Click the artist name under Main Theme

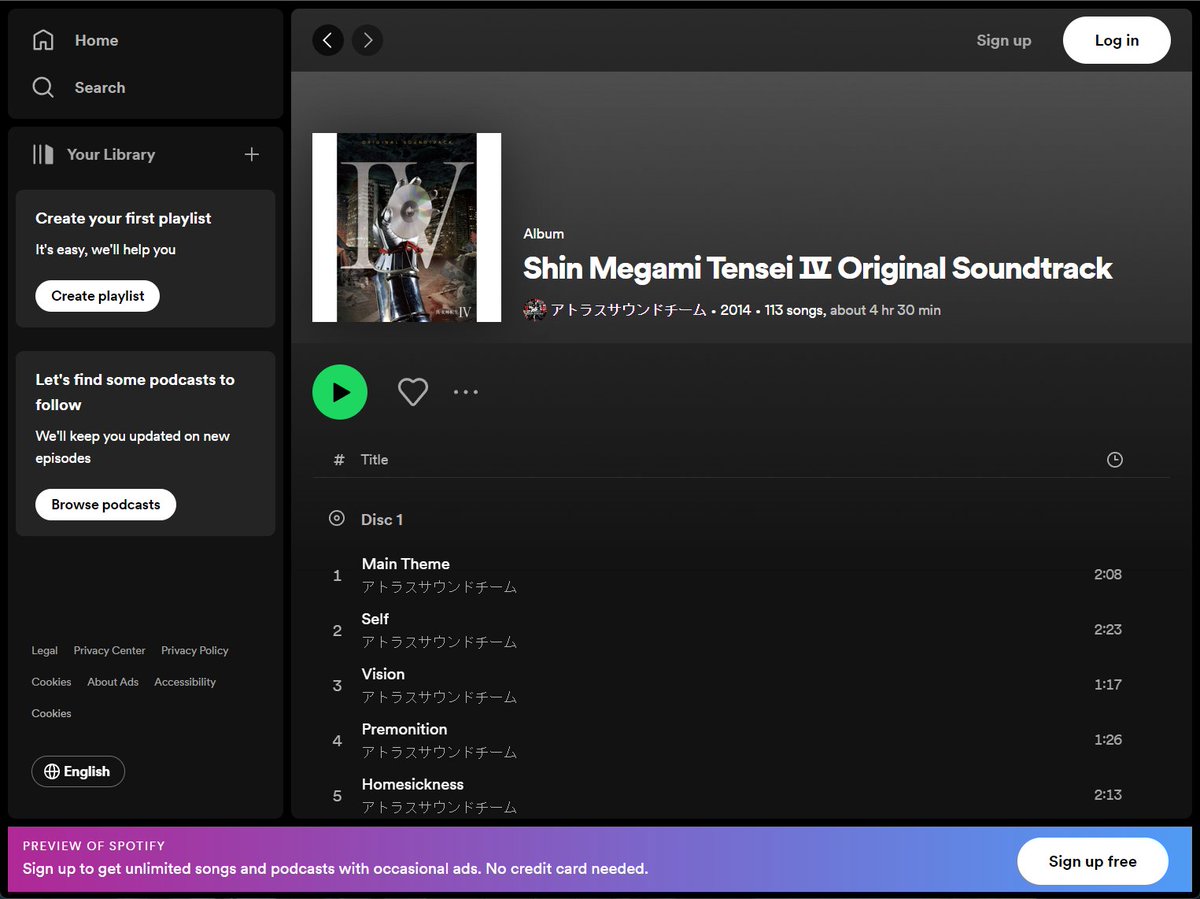click(439, 587)
